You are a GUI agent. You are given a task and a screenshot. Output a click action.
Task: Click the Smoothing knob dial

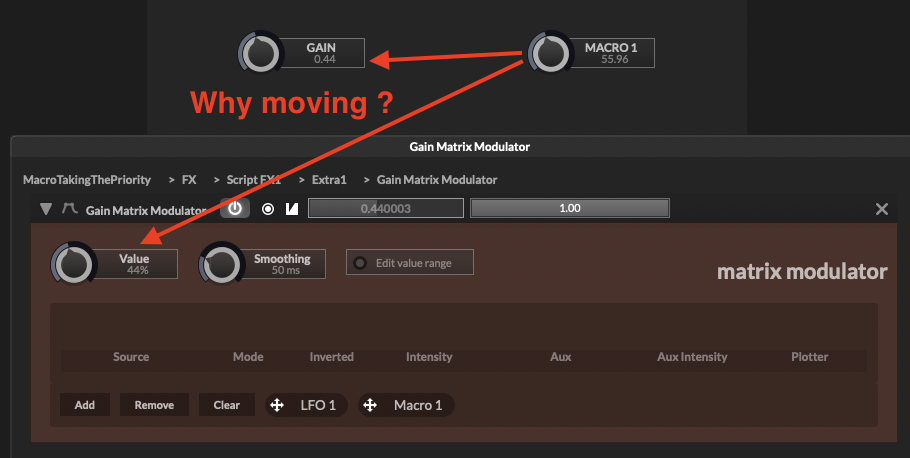pos(221,264)
